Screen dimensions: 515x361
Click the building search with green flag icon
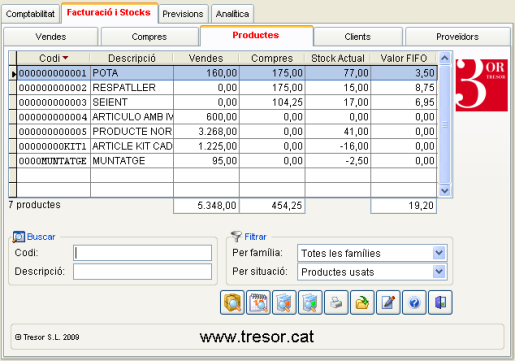pos(310,302)
